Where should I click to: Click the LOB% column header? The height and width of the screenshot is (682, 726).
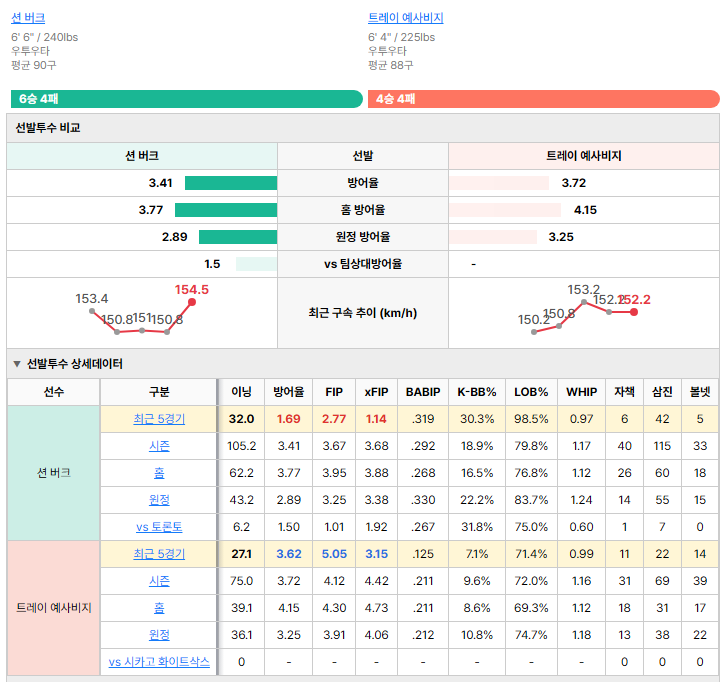[531, 392]
